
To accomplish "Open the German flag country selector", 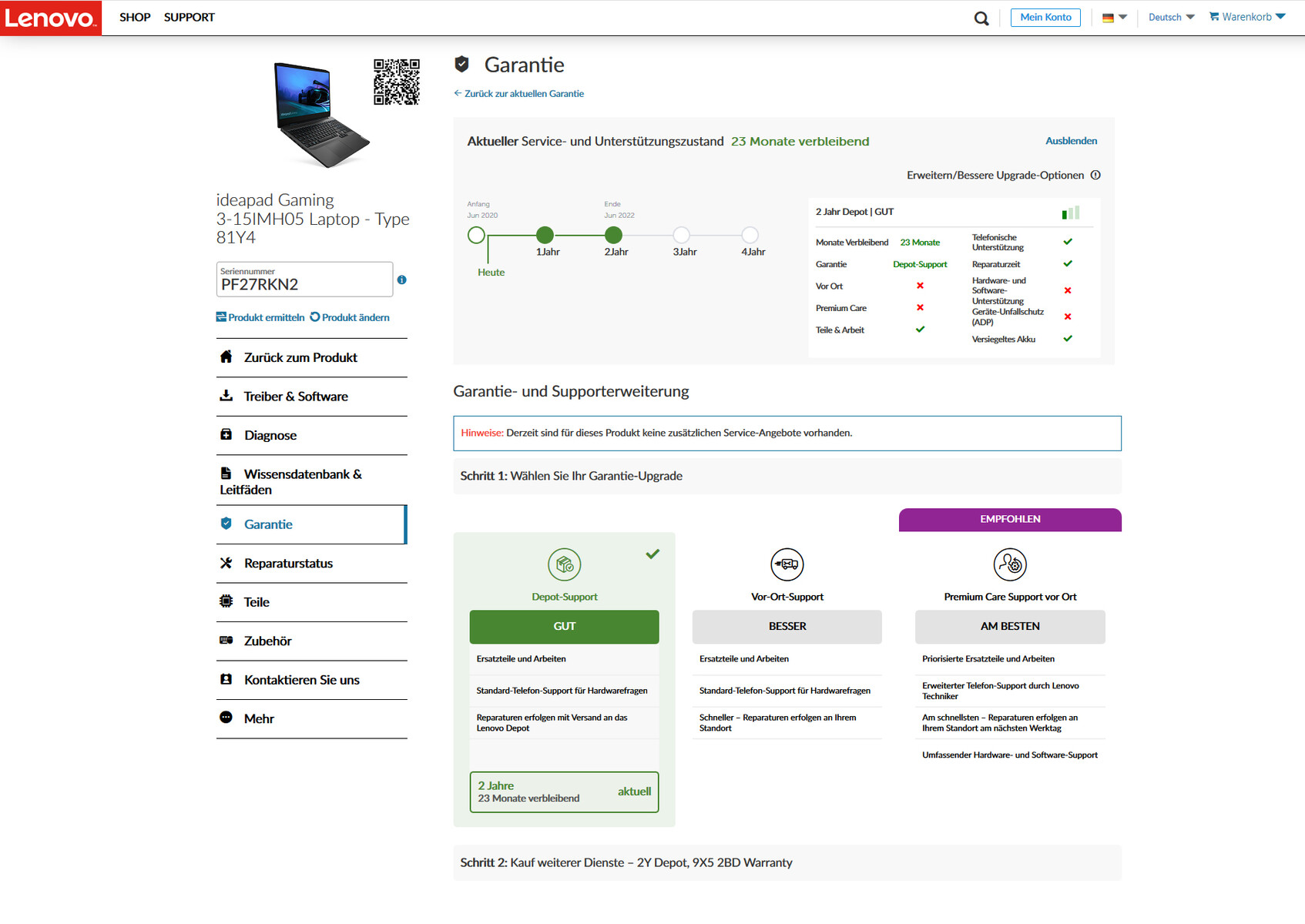I will [1114, 17].
